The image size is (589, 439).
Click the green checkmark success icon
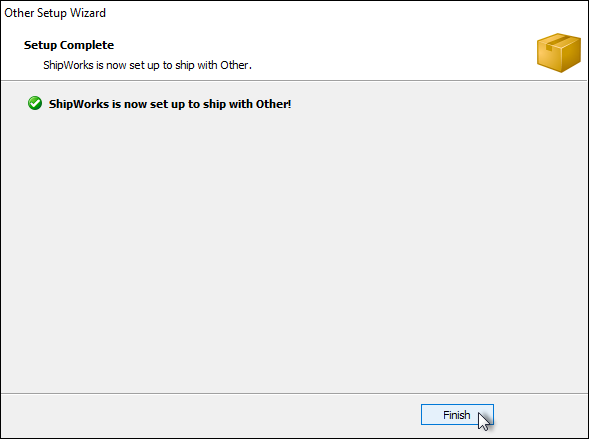(x=35, y=103)
